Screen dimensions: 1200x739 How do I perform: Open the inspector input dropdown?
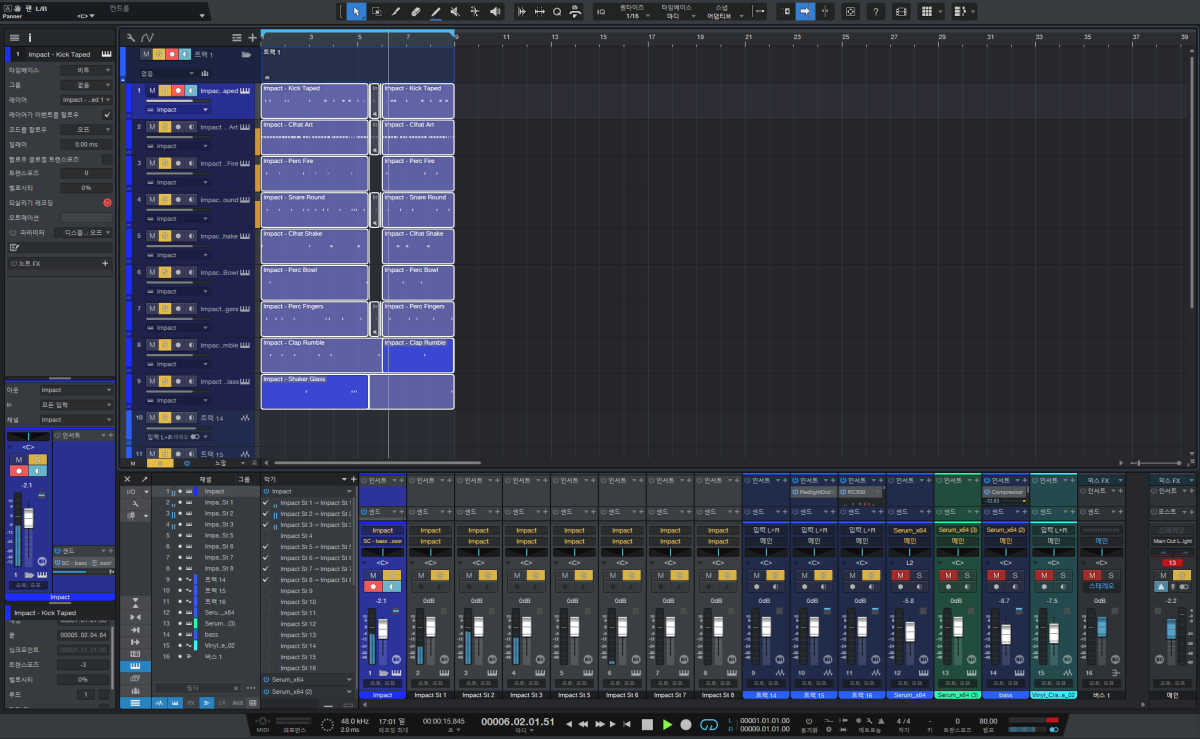tap(76, 404)
